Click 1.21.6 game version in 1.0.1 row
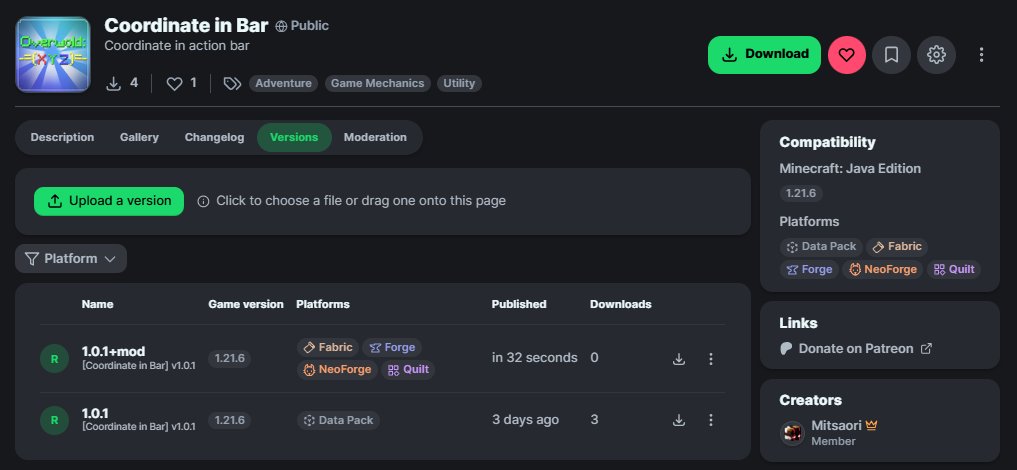Screen dimensions: 1017x470 pyautogui.click(x=230, y=420)
